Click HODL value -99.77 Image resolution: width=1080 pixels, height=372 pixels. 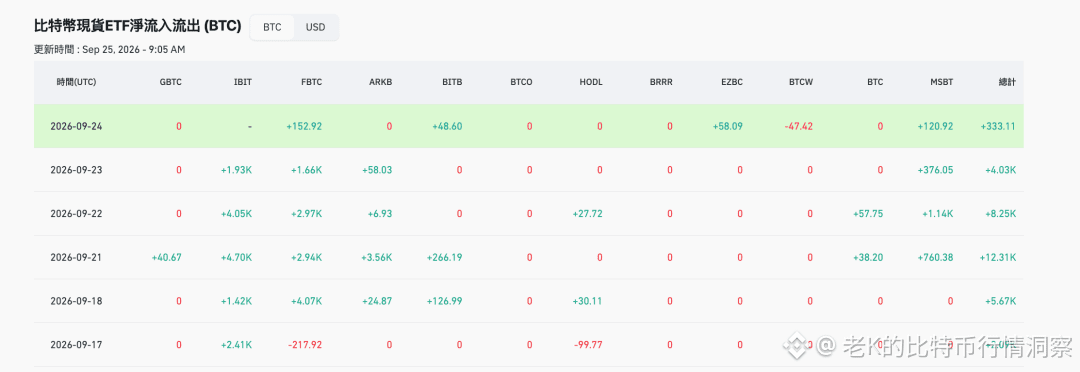click(588, 344)
